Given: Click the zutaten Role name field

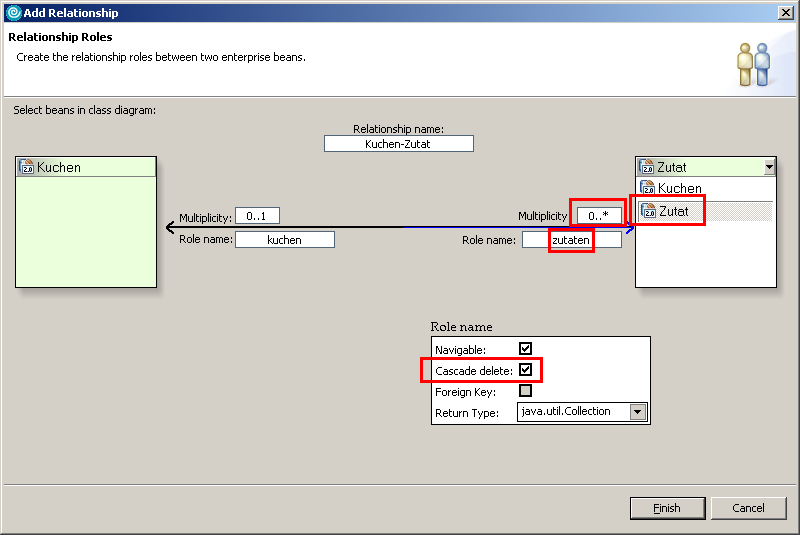Looking at the screenshot, I should [x=571, y=240].
